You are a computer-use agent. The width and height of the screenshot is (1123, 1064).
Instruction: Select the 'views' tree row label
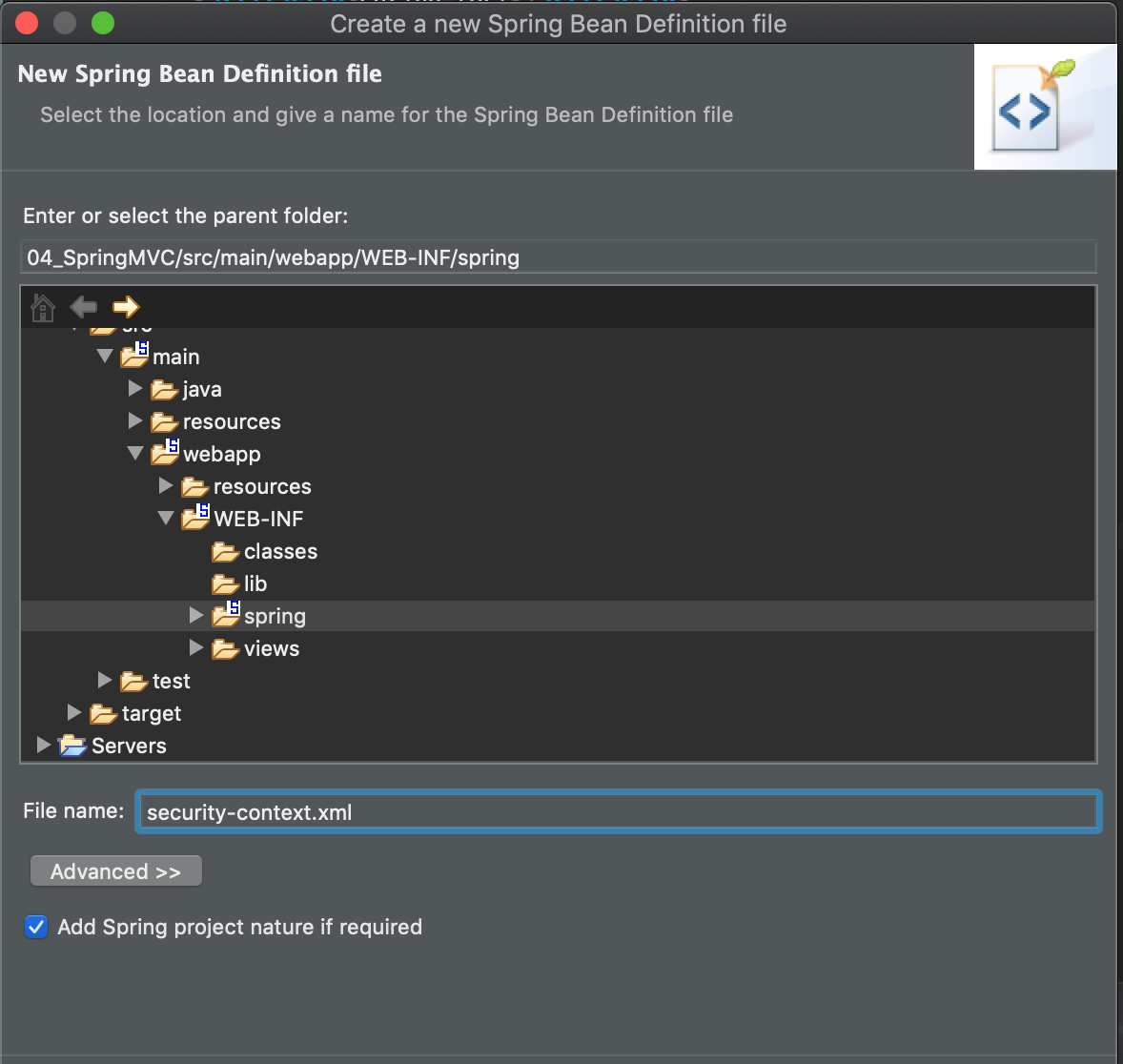point(272,649)
